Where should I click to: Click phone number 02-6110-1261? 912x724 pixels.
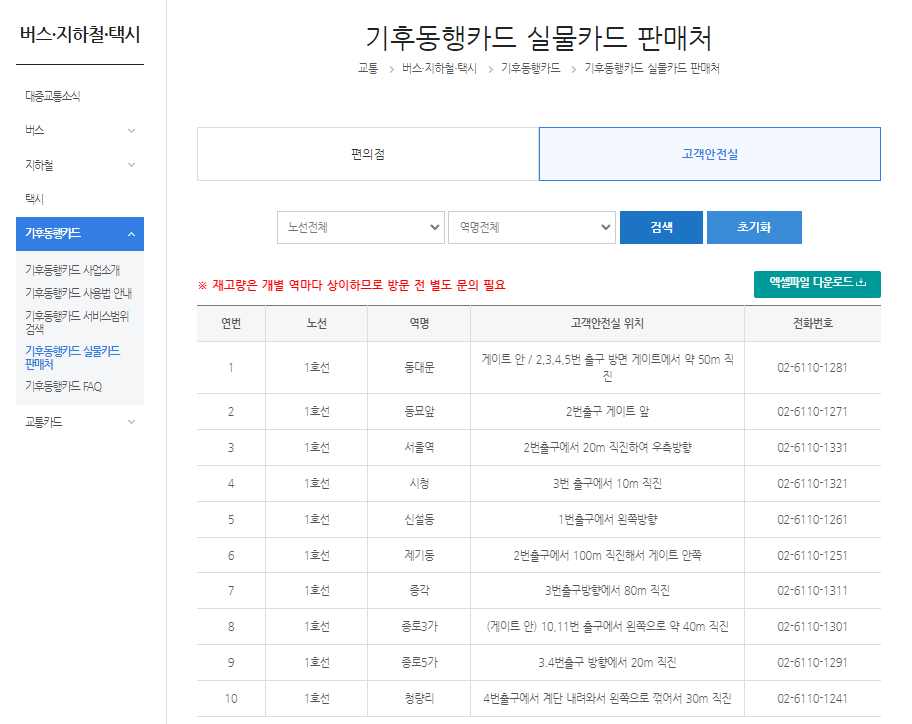click(x=813, y=519)
